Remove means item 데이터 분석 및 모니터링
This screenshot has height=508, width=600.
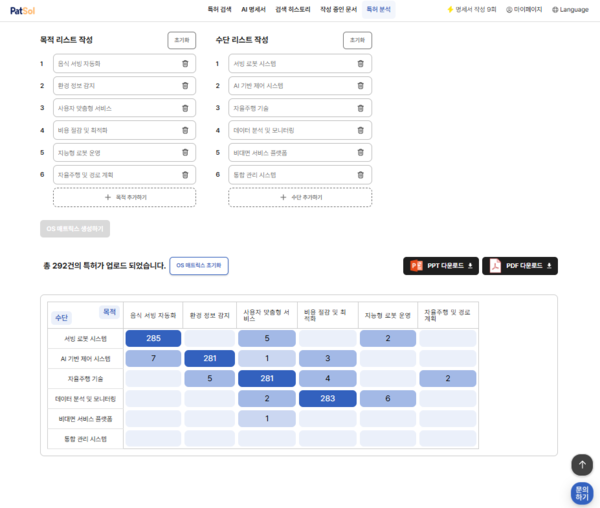[360, 130]
